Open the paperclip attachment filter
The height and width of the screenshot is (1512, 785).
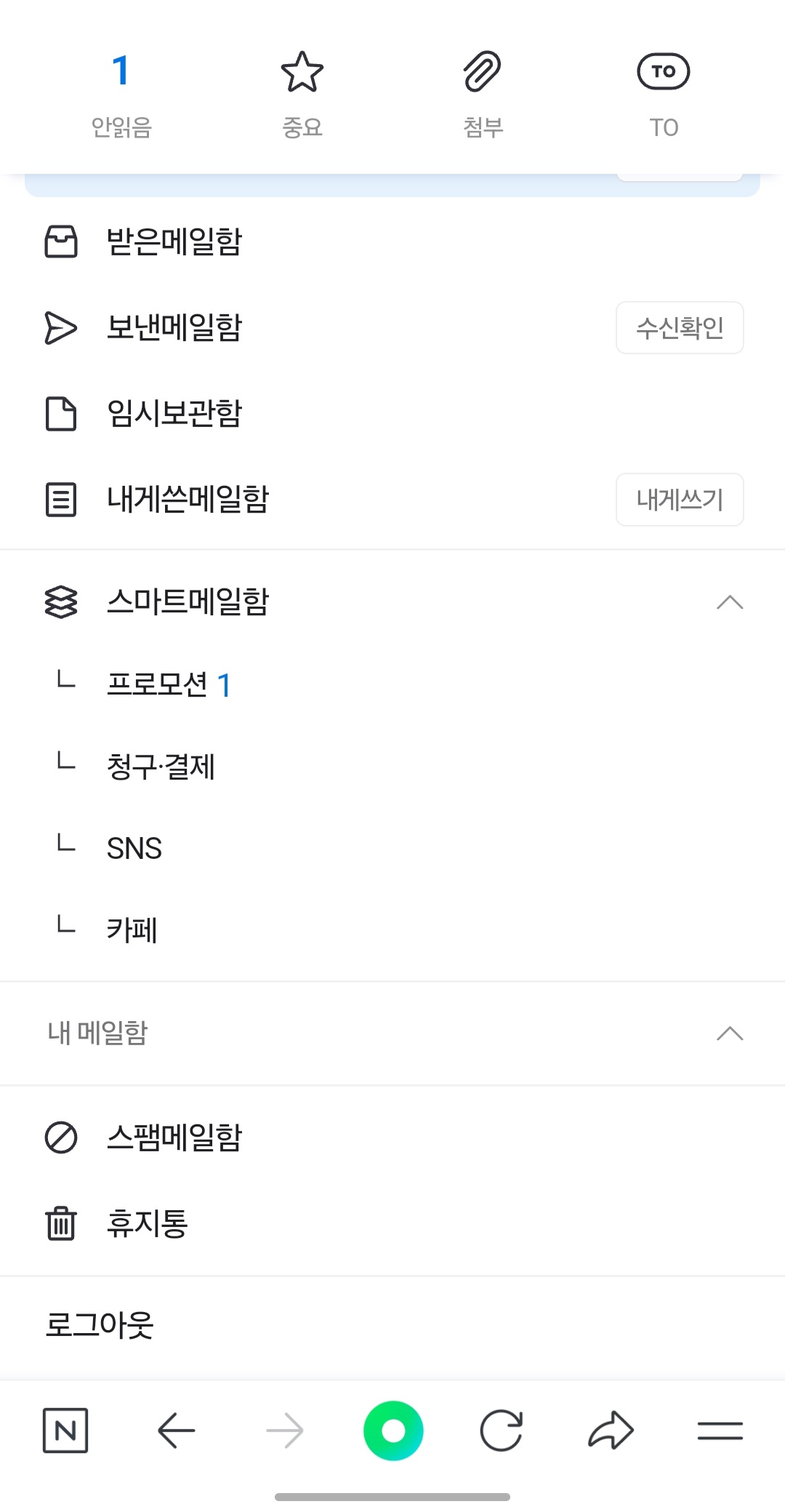[x=483, y=72]
